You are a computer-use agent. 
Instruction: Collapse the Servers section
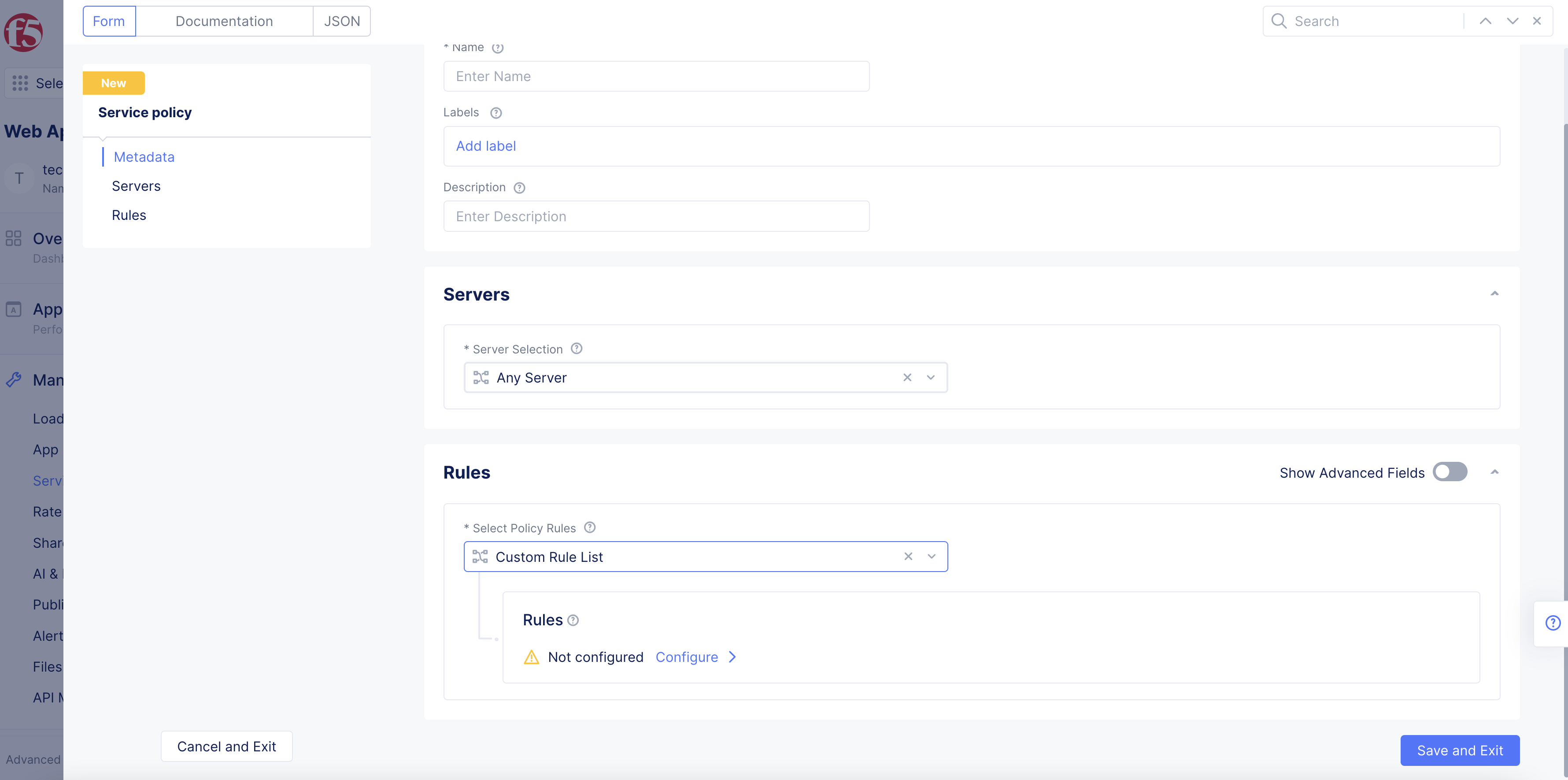pos(1494,294)
